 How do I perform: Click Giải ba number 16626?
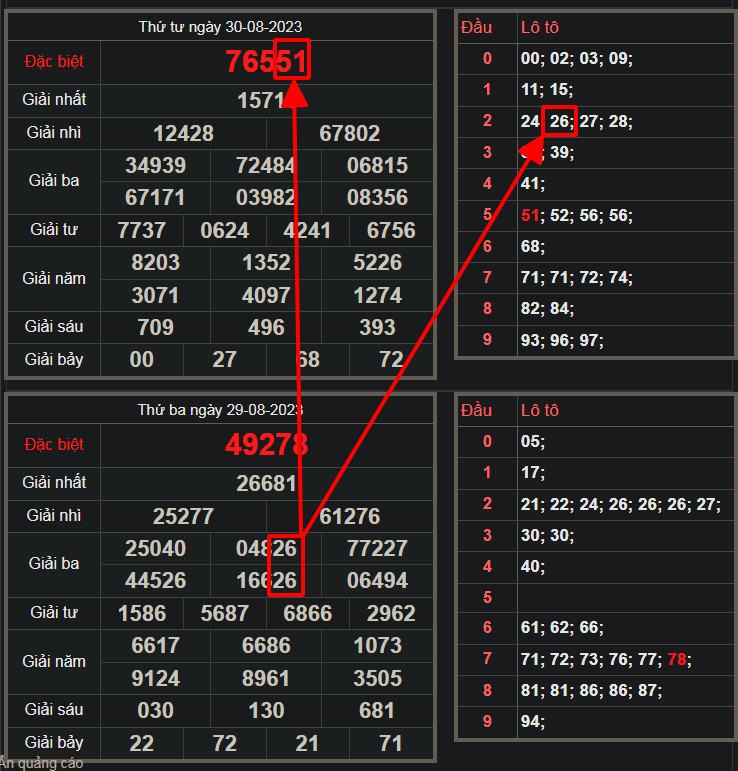[266, 580]
